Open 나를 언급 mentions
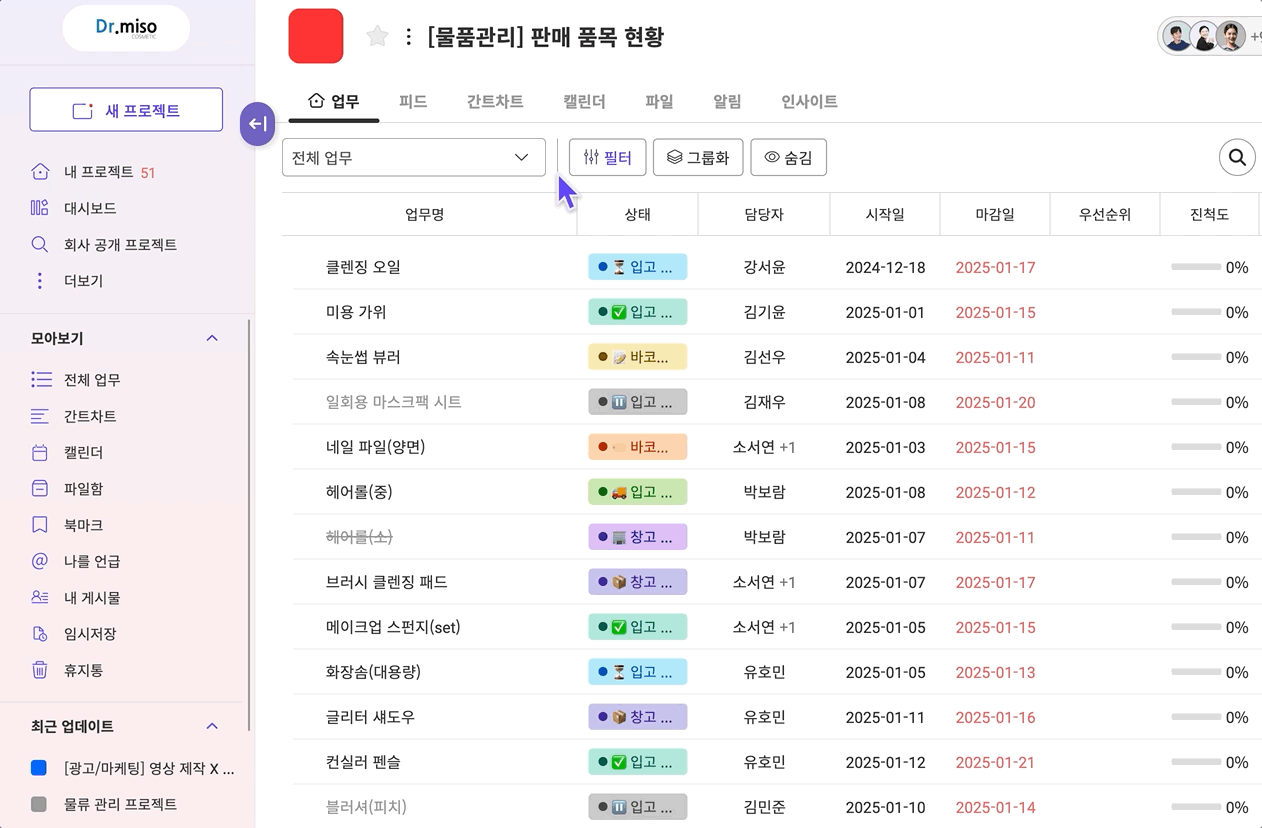Viewport: 1262px width, 828px height. point(91,561)
